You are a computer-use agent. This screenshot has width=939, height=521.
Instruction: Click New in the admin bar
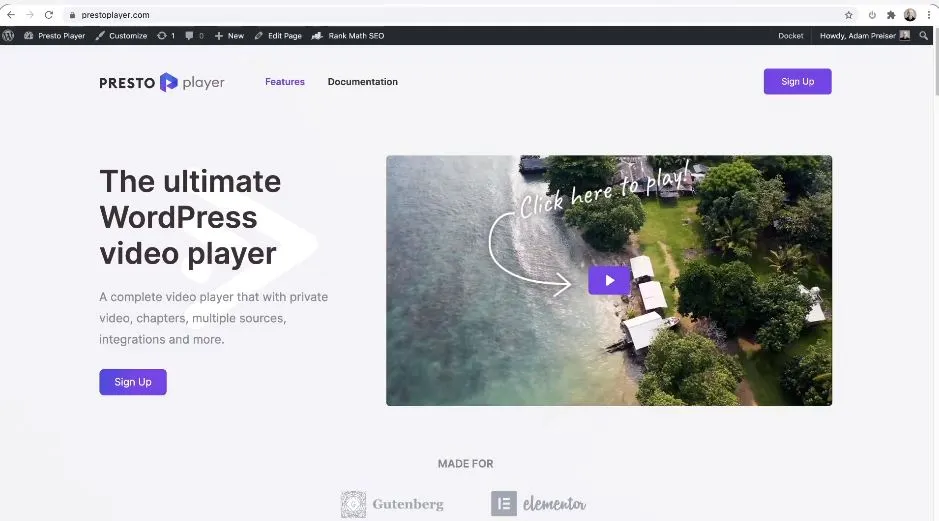(x=229, y=36)
